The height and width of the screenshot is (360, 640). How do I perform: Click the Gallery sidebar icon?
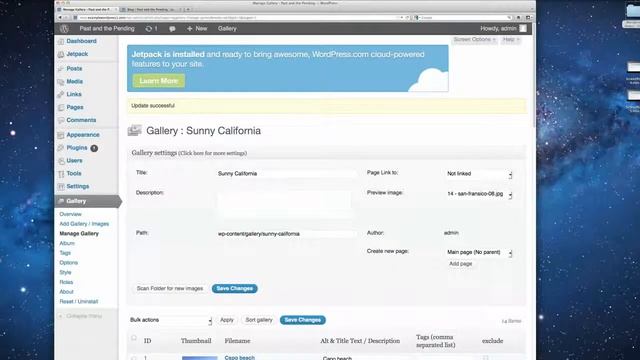pyautogui.click(x=61, y=201)
